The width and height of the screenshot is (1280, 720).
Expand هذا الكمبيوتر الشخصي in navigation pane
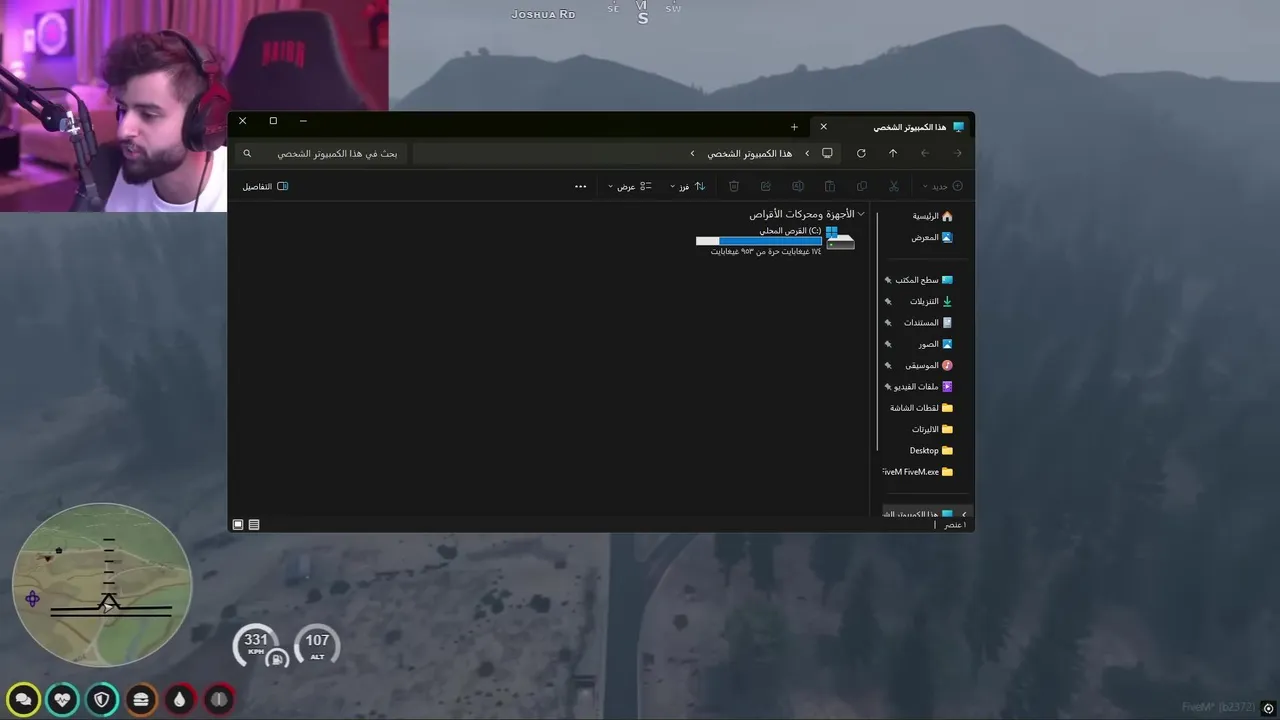point(964,514)
